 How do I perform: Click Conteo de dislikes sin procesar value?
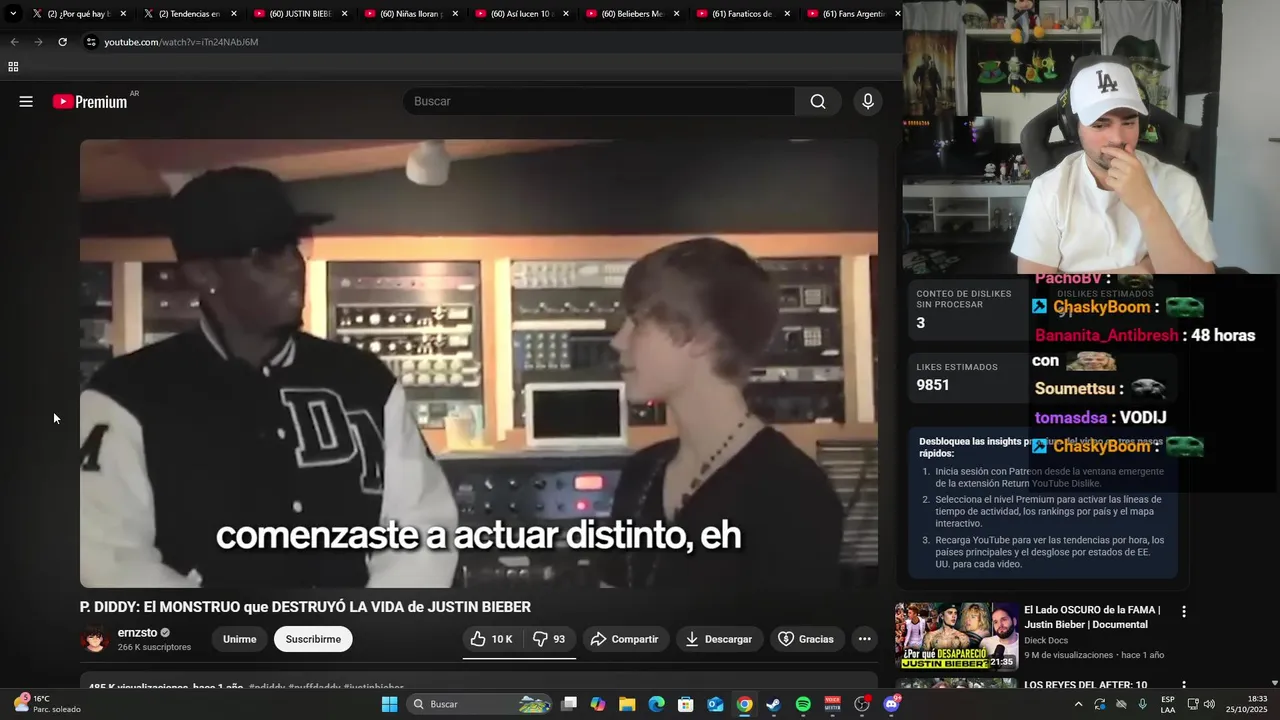click(921, 323)
